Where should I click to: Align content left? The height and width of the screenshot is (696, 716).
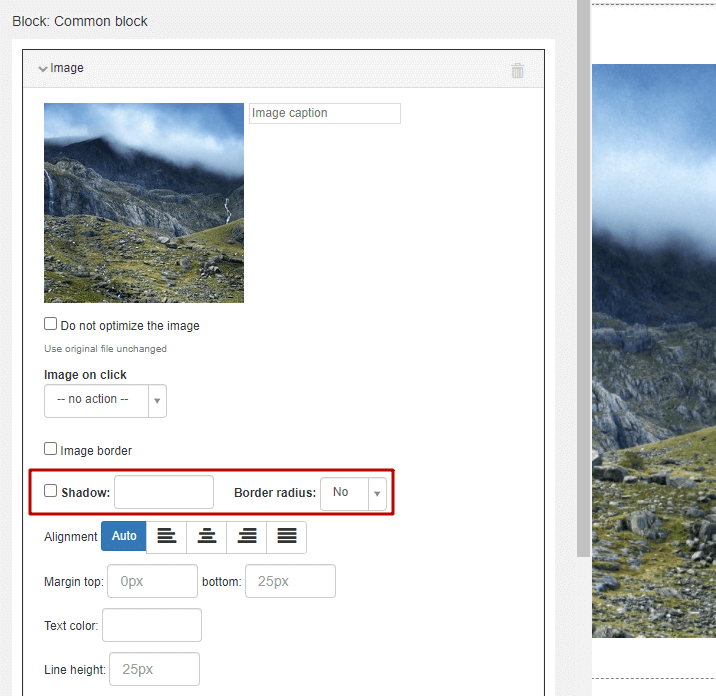point(167,537)
